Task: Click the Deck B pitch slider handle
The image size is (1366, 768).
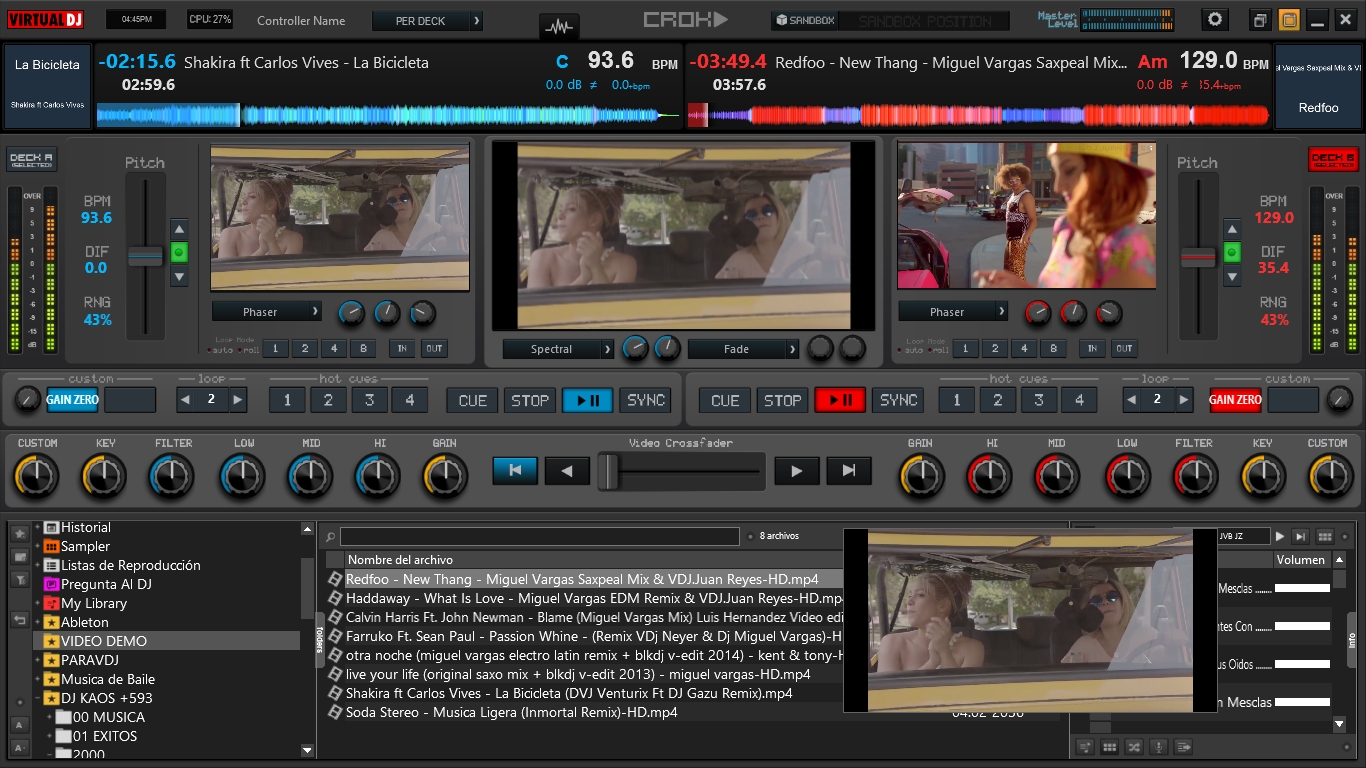Action: [x=1198, y=257]
